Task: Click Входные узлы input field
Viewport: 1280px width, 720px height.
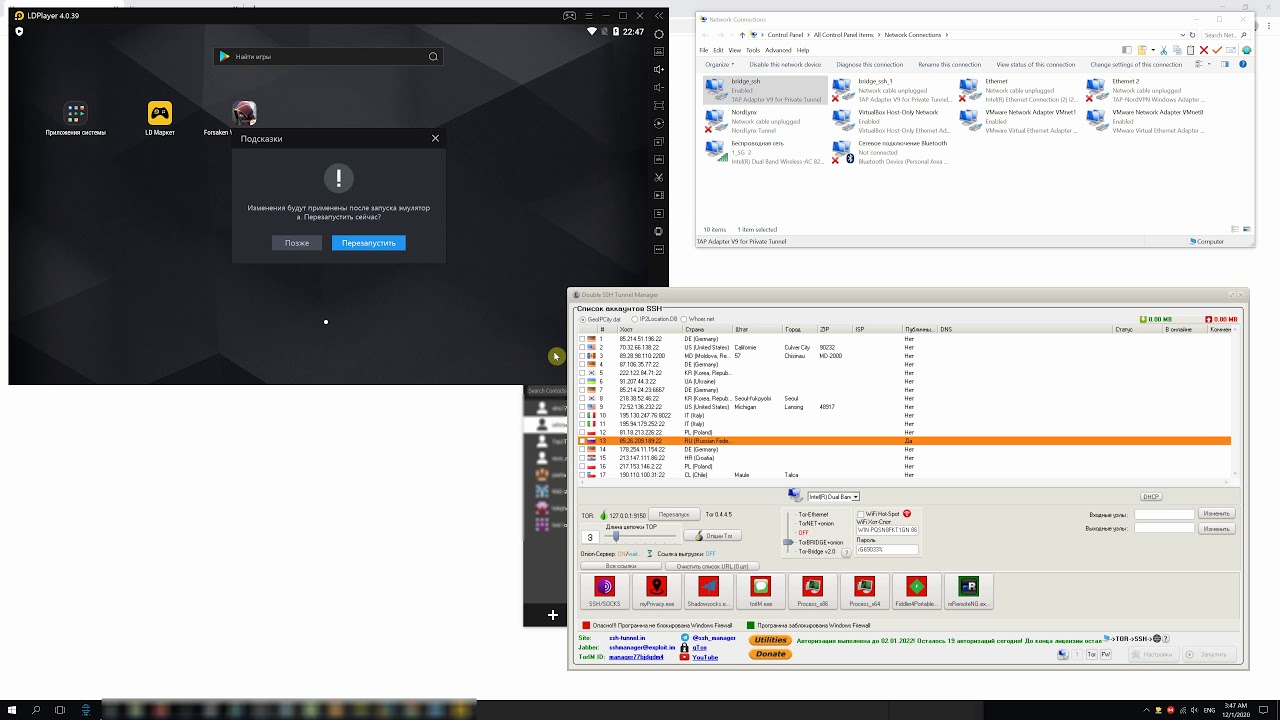Action: [1164, 515]
